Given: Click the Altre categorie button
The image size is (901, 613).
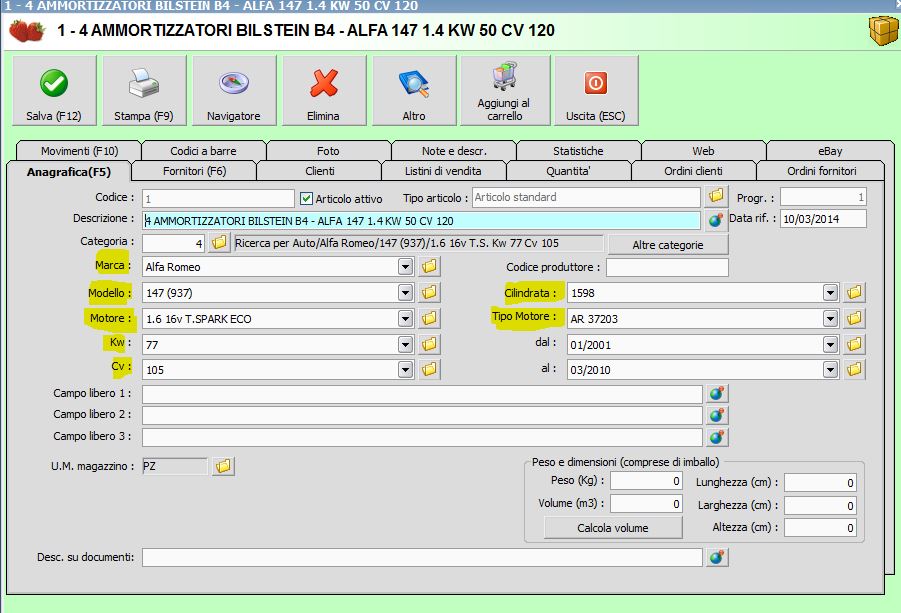Looking at the screenshot, I should tap(668, 245).
